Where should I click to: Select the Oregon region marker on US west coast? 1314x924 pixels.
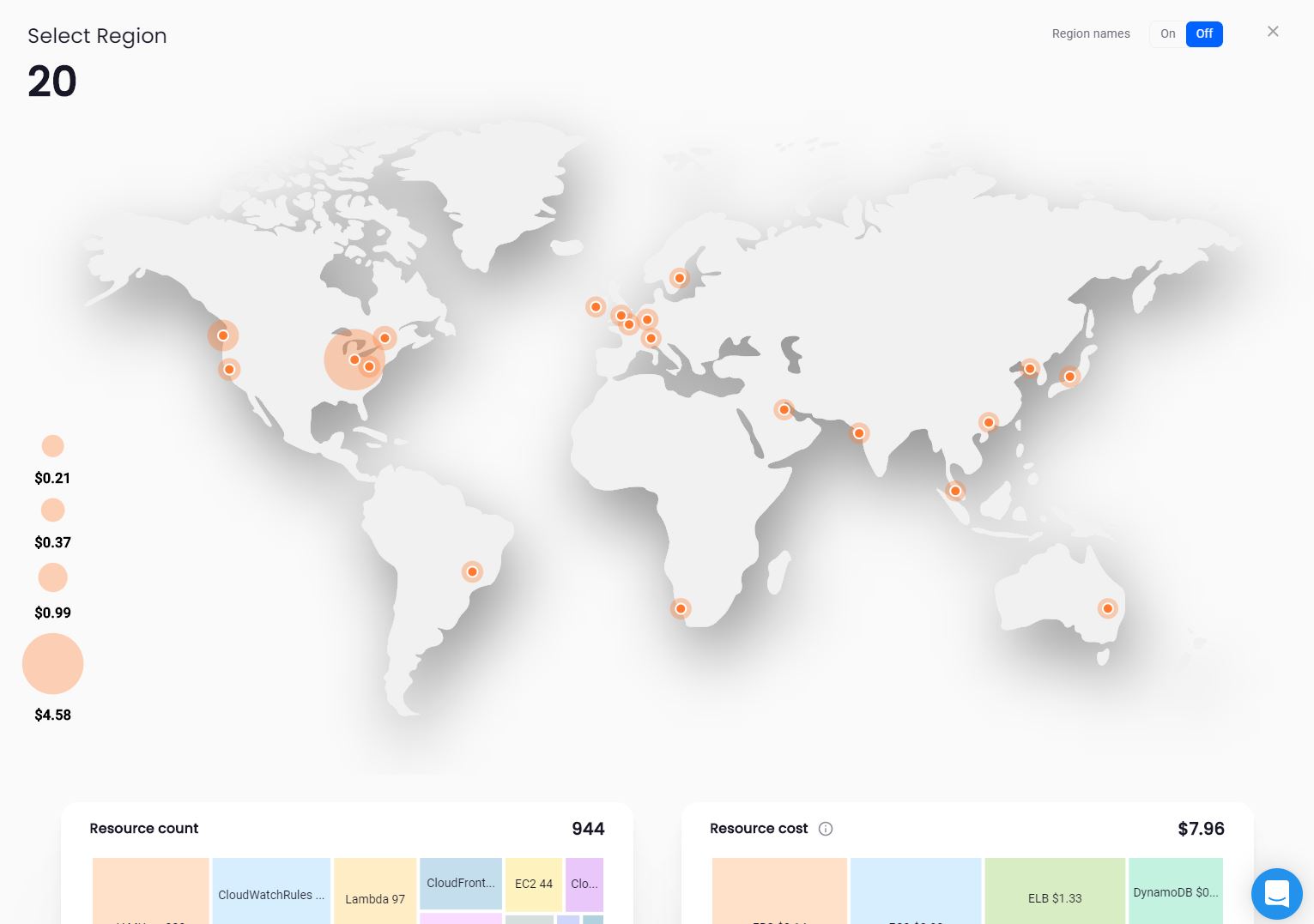click(223, 335)
